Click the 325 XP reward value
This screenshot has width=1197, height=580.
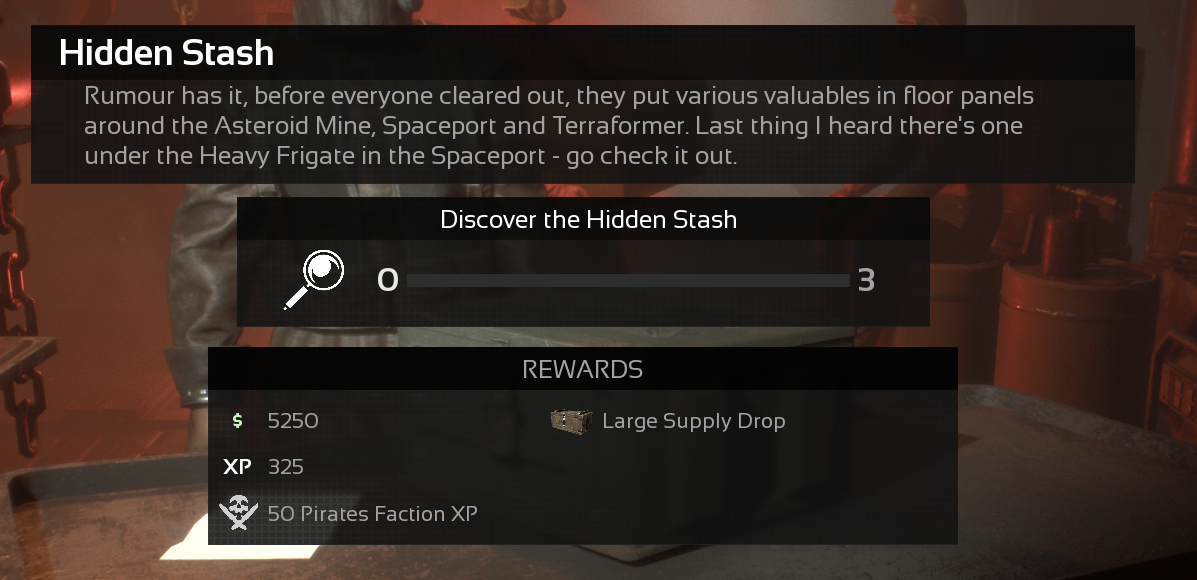[x=286, y=467]
